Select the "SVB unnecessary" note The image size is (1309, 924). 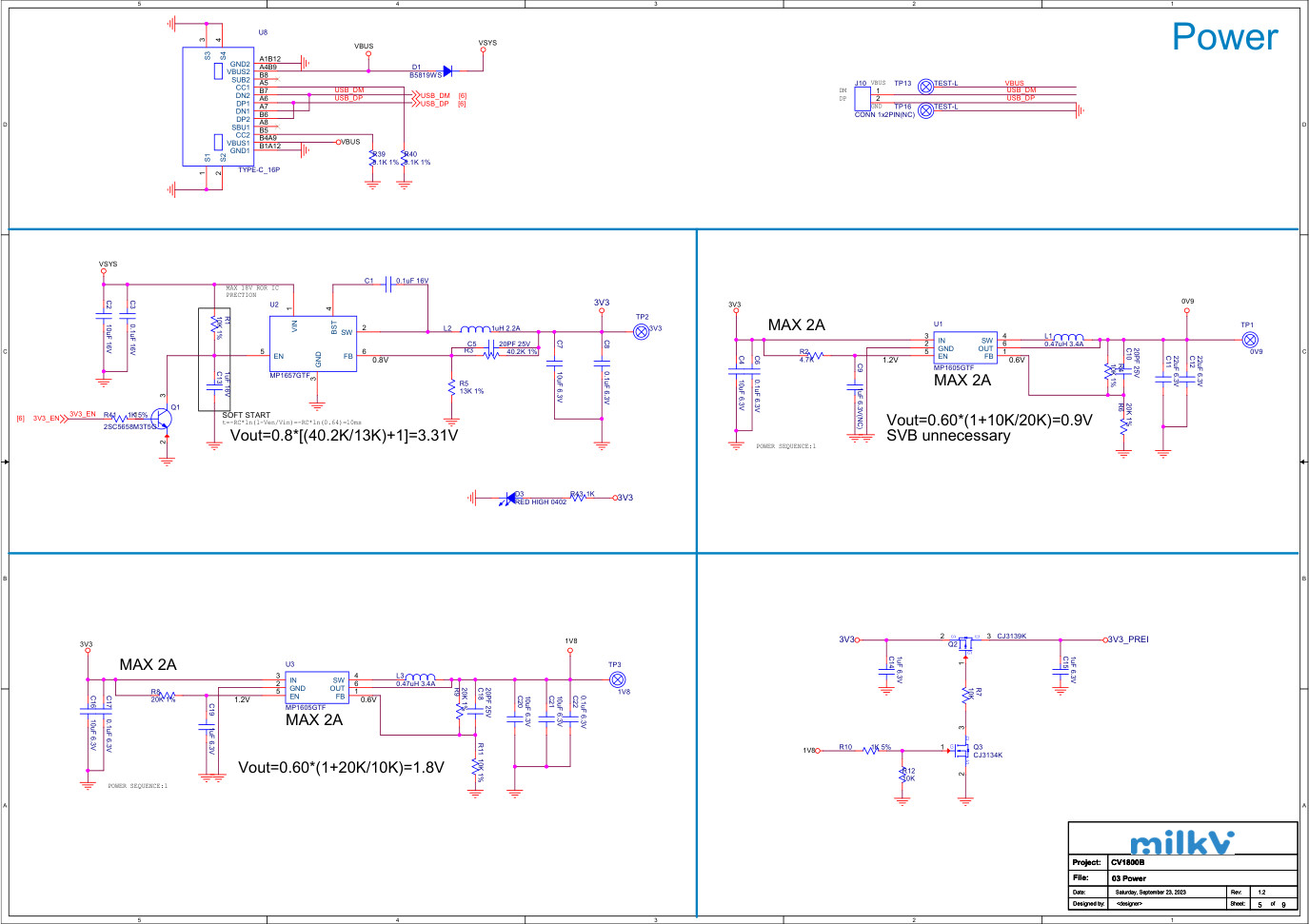948,436
